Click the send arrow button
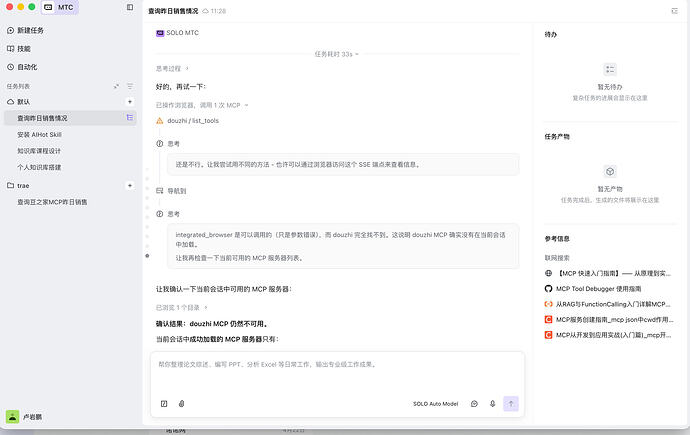Screen dimensions: 690x435 pos(511,404)
